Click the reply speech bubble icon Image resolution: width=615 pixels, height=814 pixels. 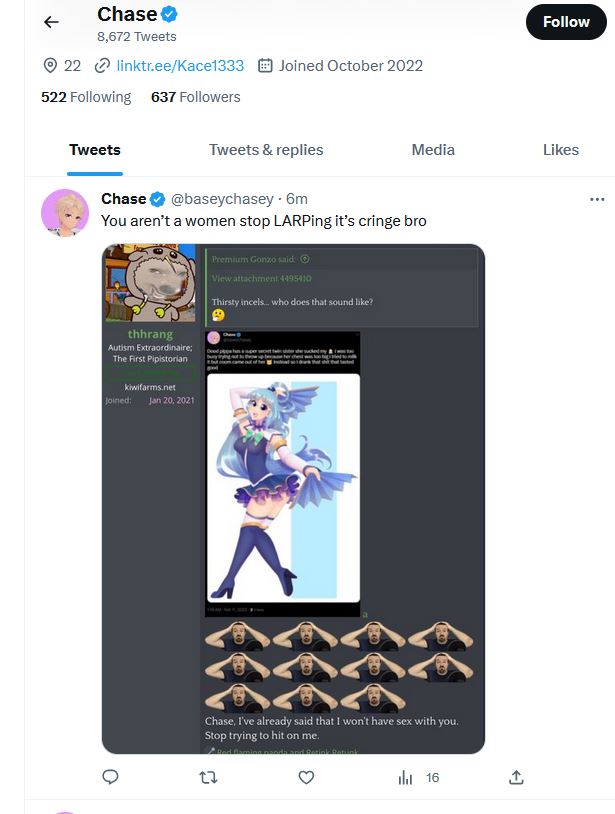tap(110, 777)
